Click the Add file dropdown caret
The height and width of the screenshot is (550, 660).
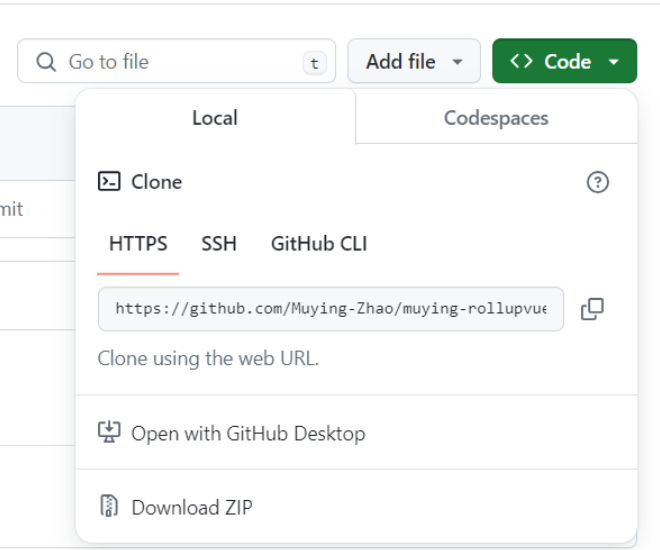458,62
